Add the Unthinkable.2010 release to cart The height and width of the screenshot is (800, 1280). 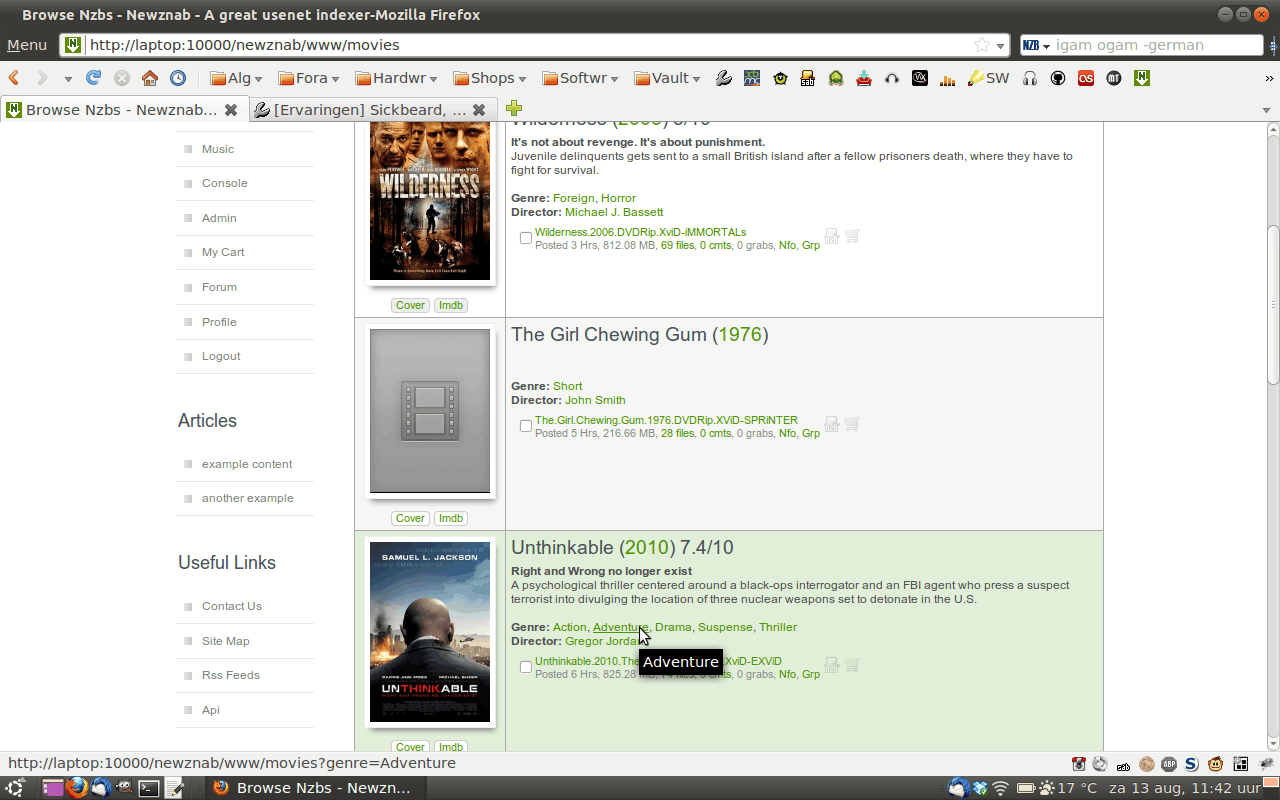[x=852, y=666]
